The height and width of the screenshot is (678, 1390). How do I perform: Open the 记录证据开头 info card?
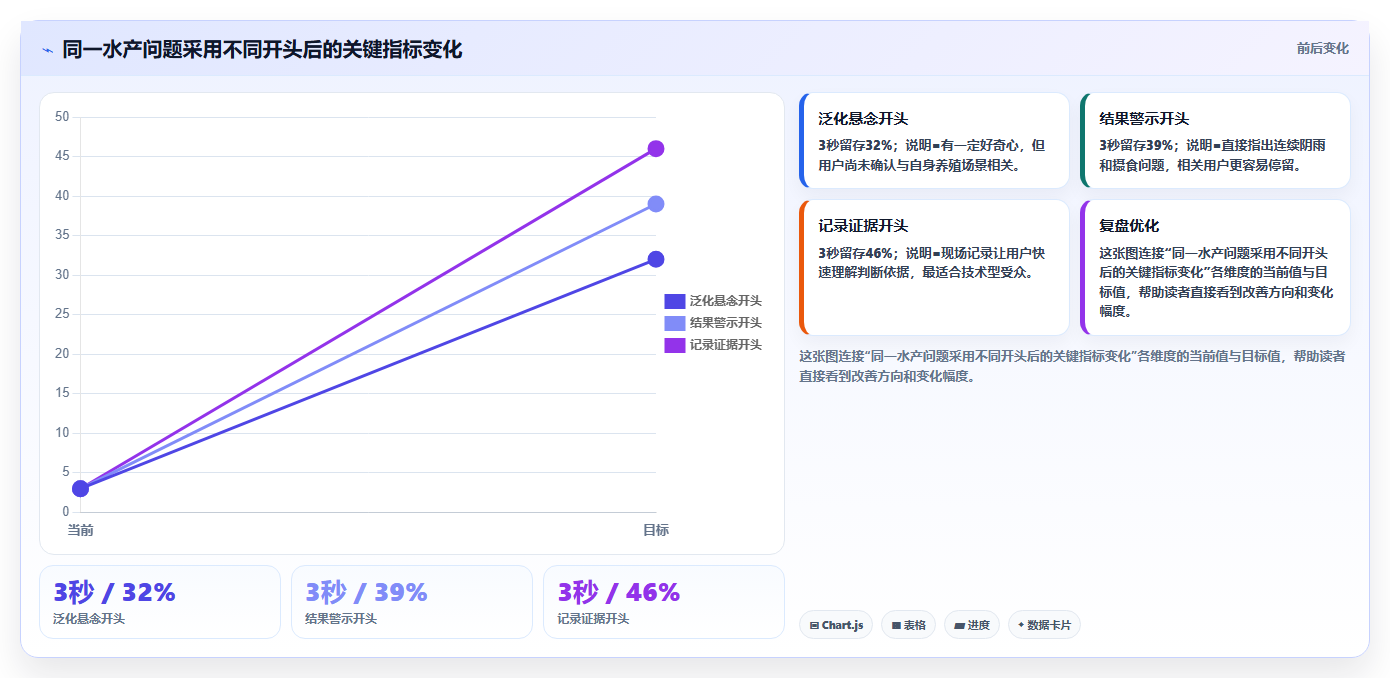point(935,268)
